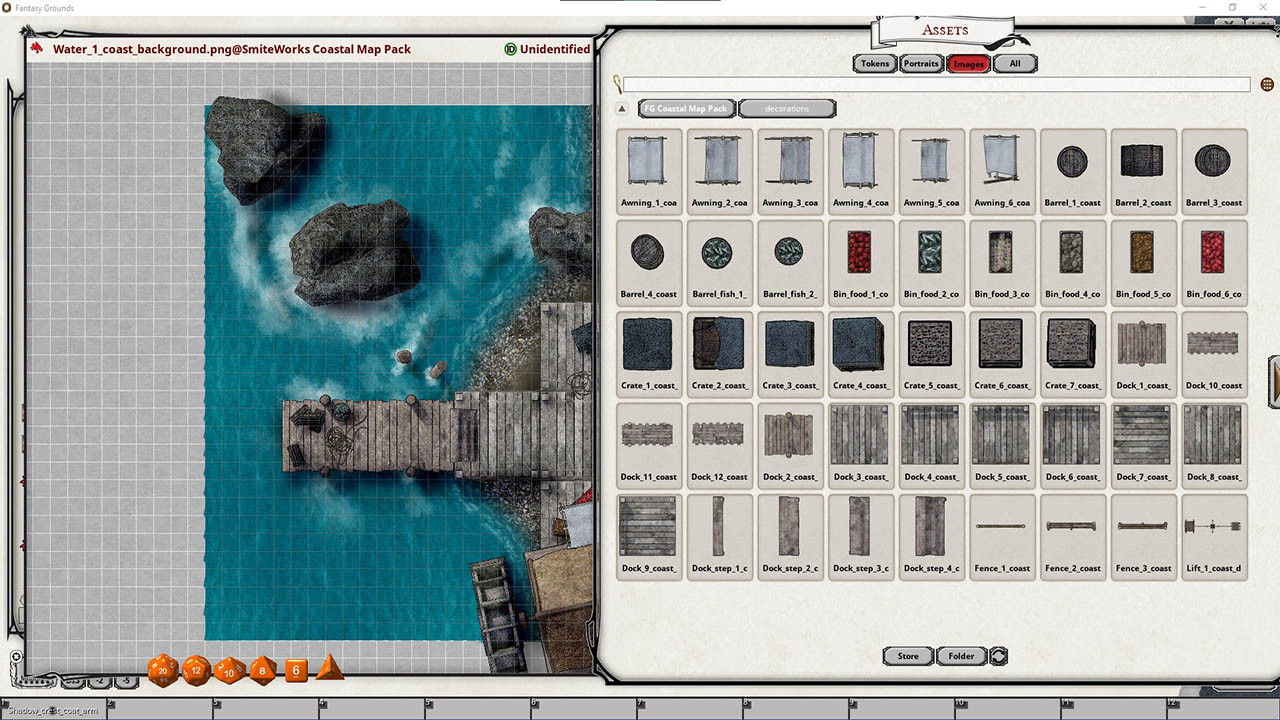
Task: Refresh assets with the circular arrows icon
Action: pyautogui.click(x=998, y=656)
